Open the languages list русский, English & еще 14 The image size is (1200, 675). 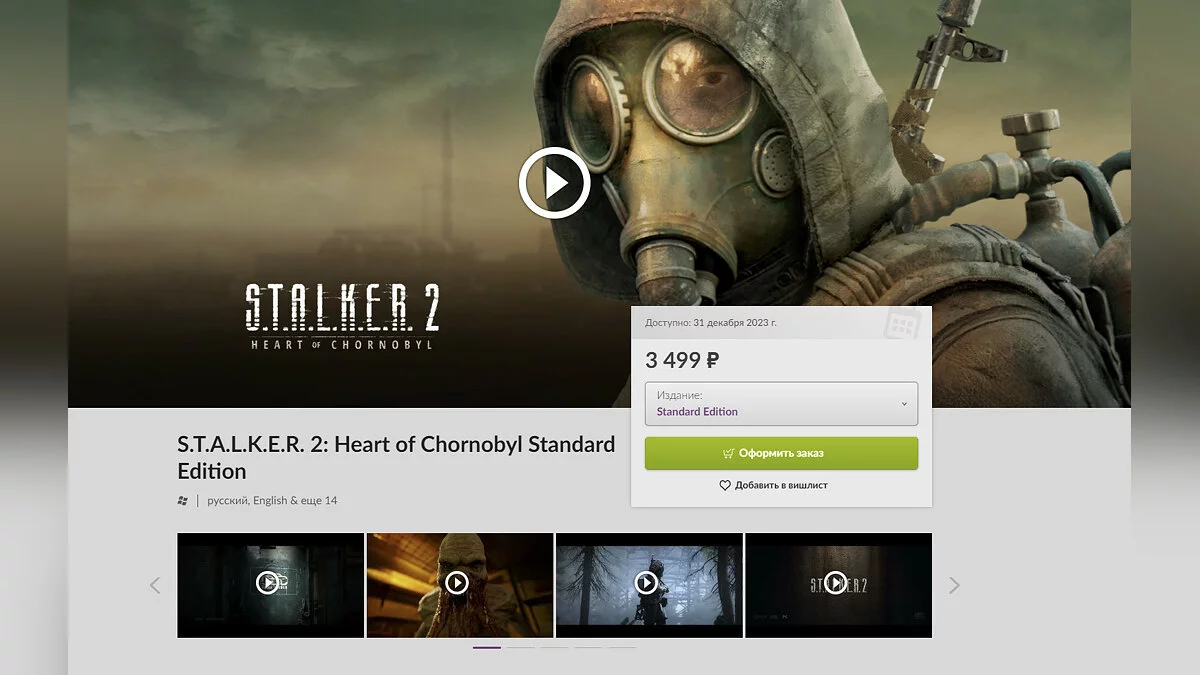272,500
